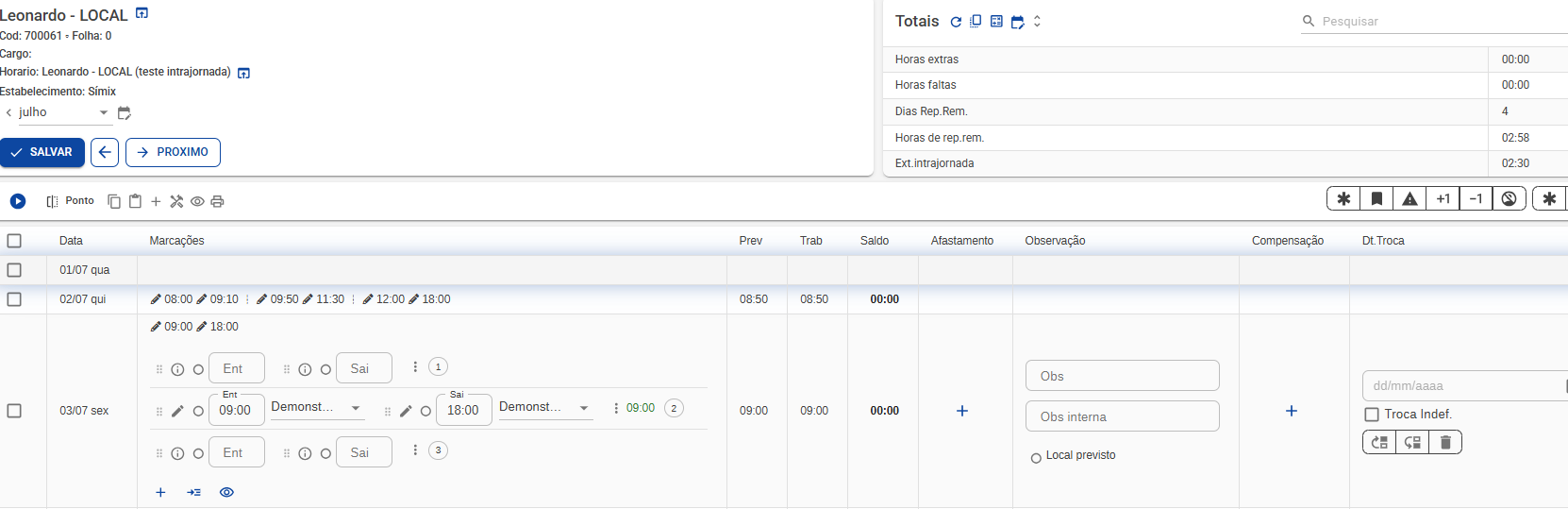This screenshot has width=1568, height=509.
Task: Click info icon on first Sai field
Action: point(305,370)
